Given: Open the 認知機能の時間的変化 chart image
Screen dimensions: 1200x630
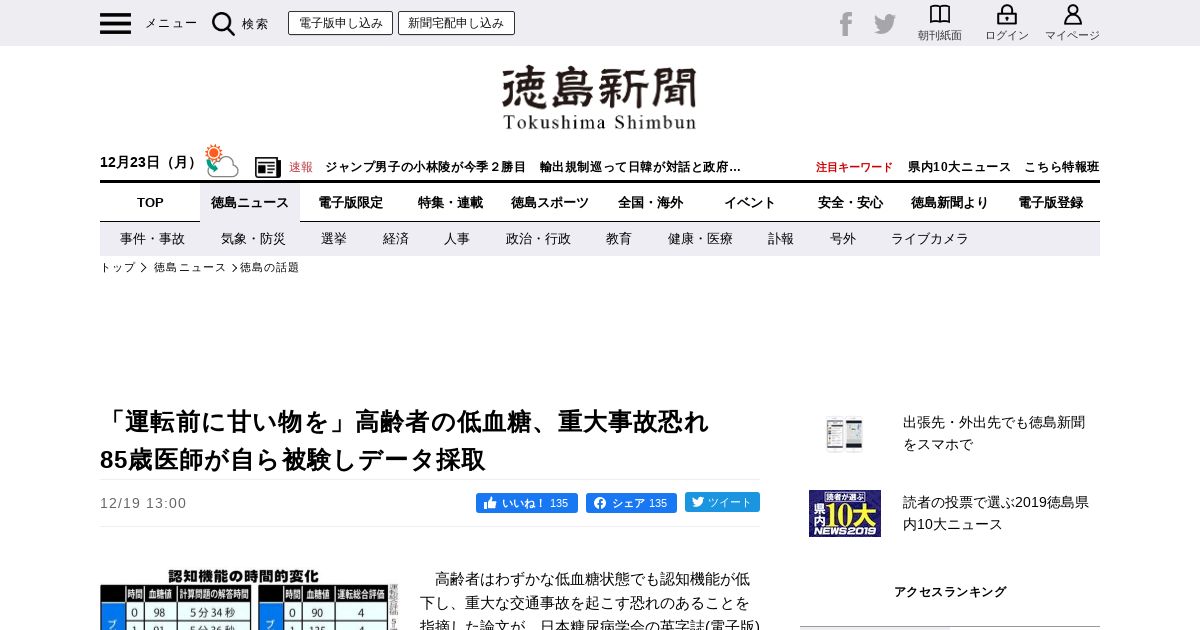Looking at the screenshot, I should pos(250,599).
